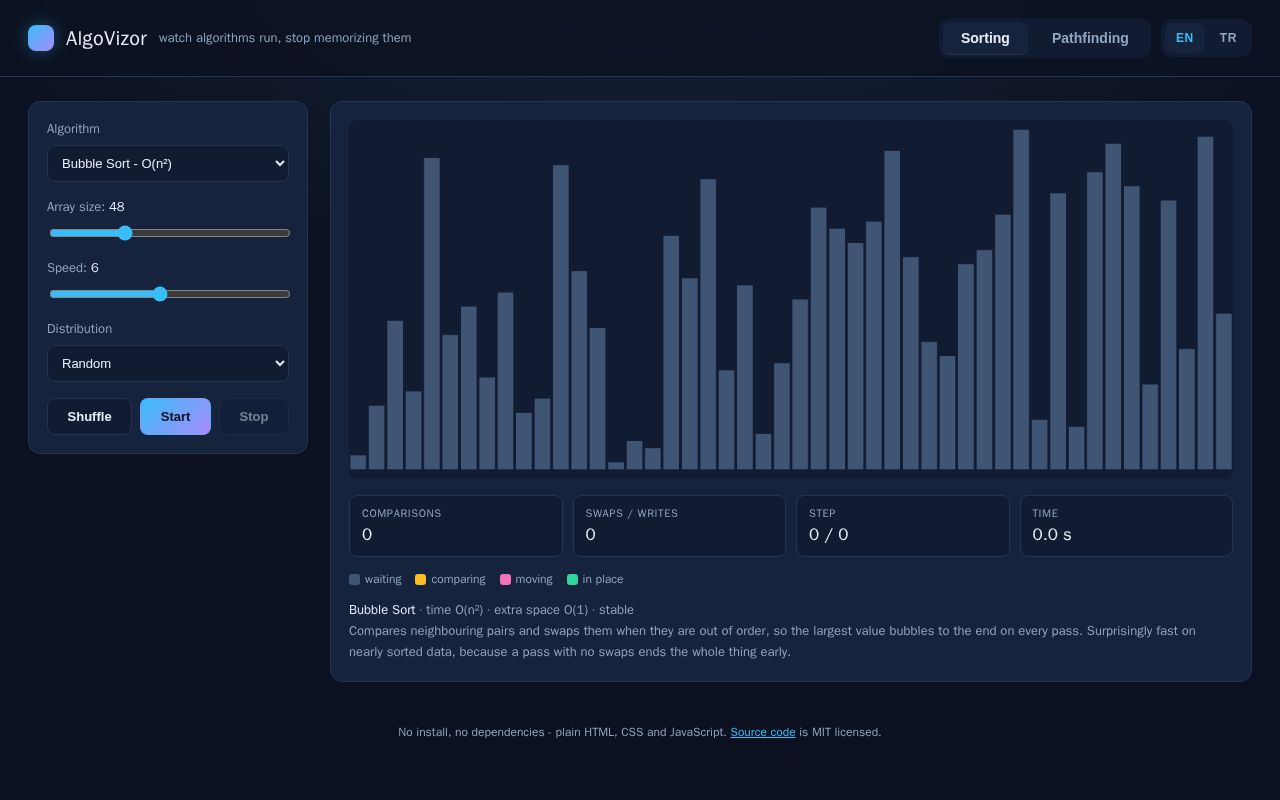
Task: Adjust the Array size slider
Action: (x=170, y=233)
